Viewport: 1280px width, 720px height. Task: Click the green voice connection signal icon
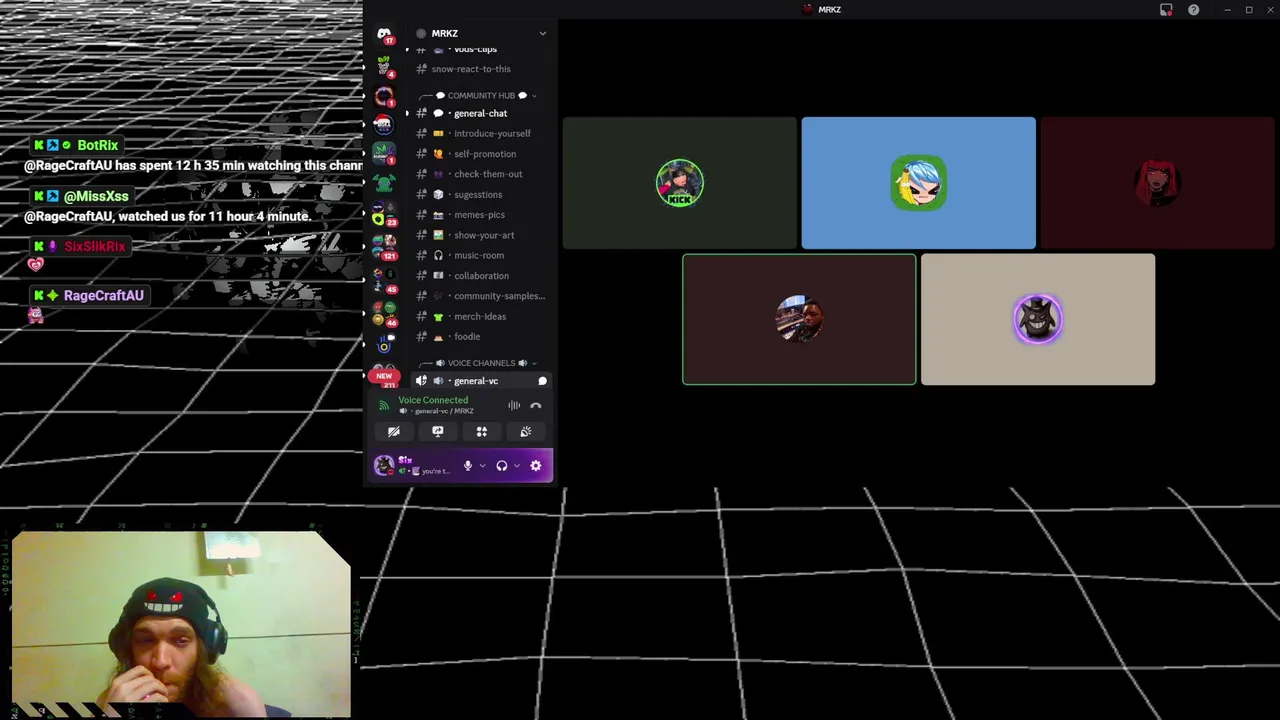(383, 405)
